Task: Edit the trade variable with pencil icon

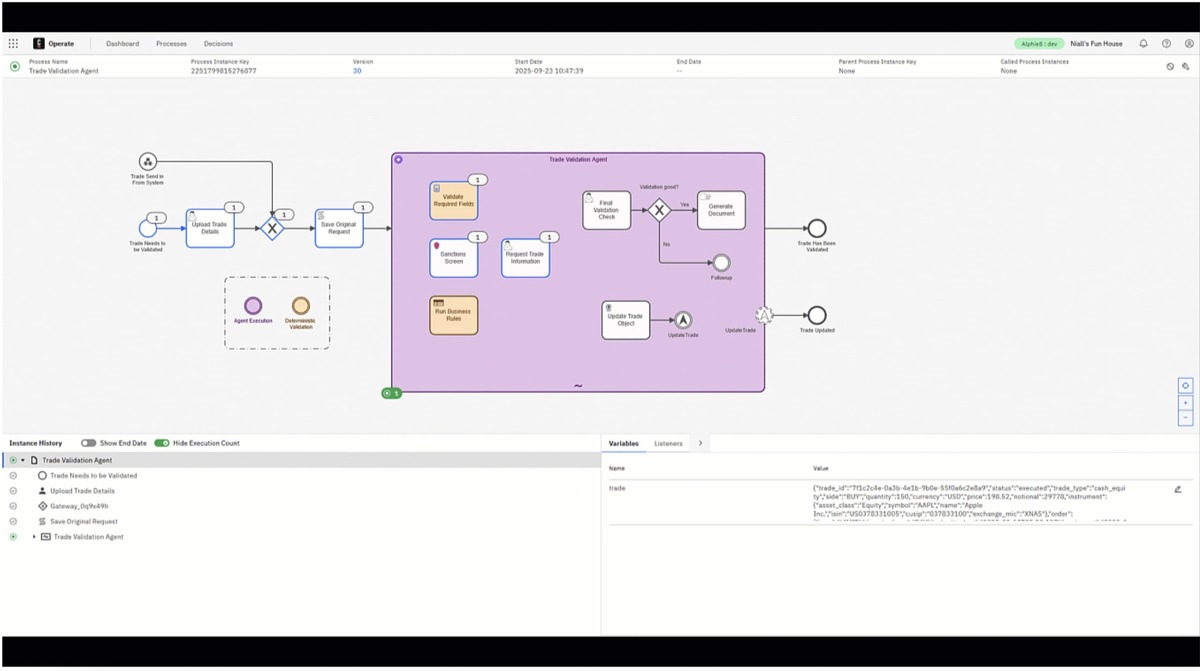Action: point(1177,489)
